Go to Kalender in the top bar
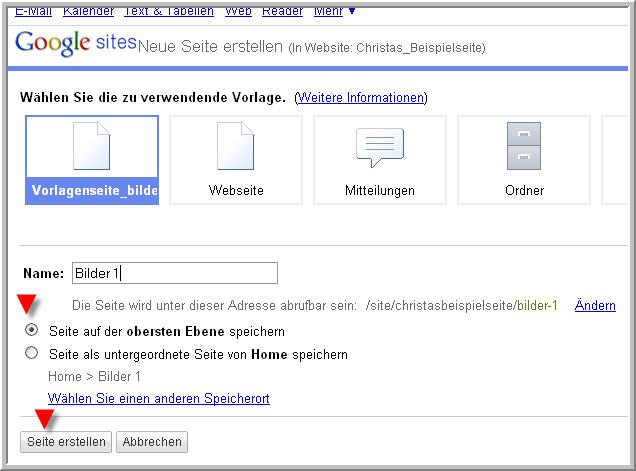636x471 pixels. (88, 11)
